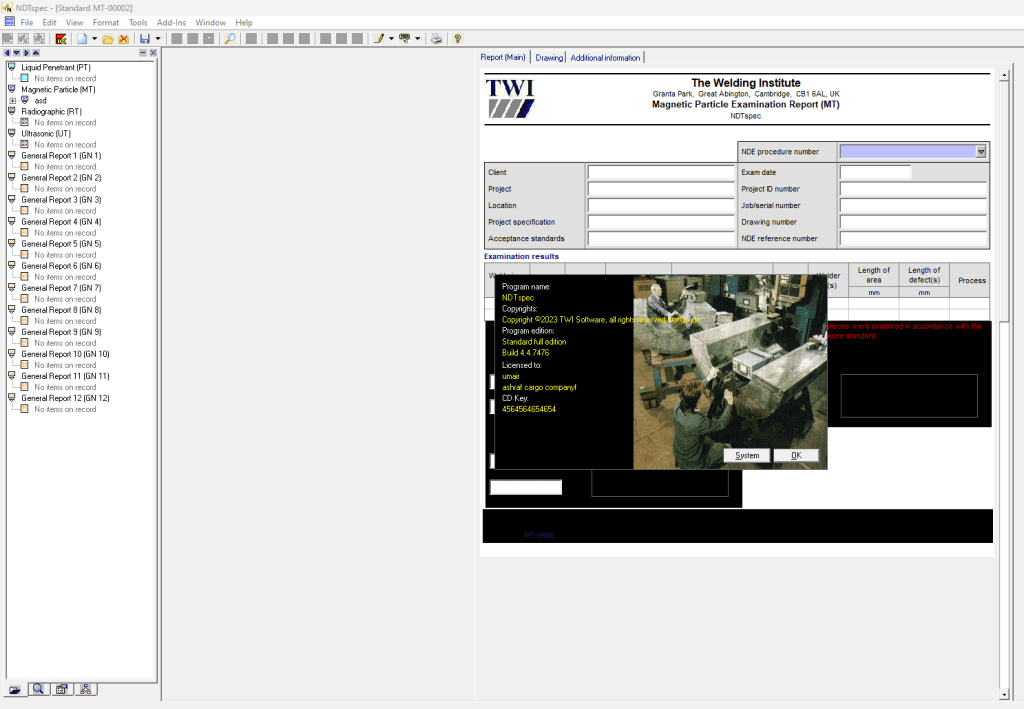Open the search tab at panel bottom

[x=38, y=689]
